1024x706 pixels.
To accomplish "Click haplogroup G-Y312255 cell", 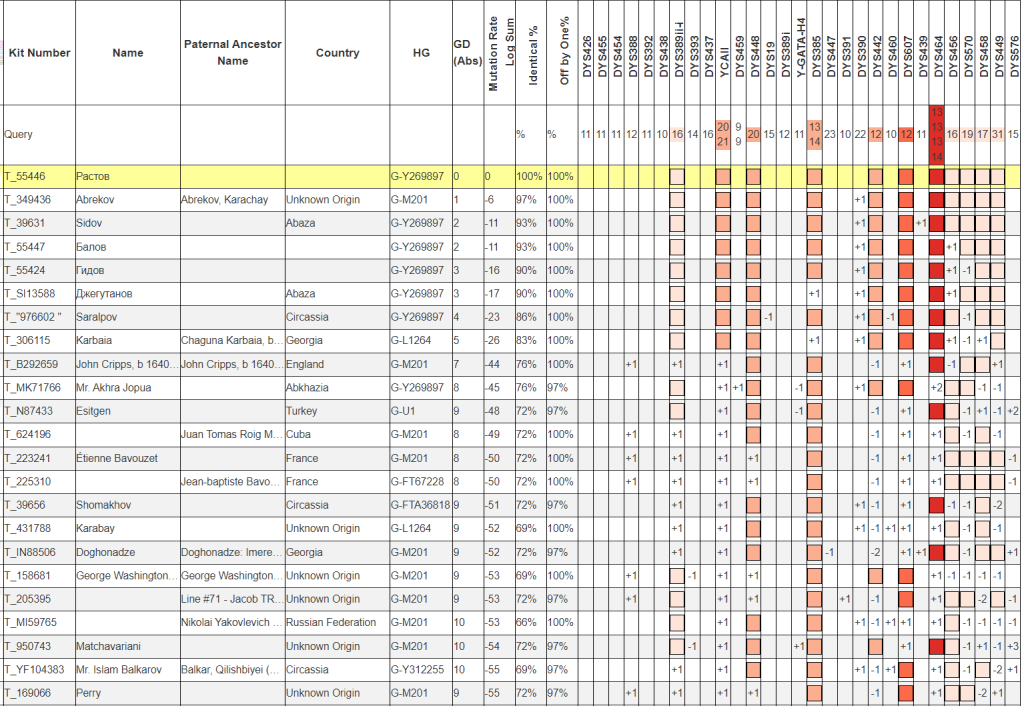I will click(x=417, y=669).
